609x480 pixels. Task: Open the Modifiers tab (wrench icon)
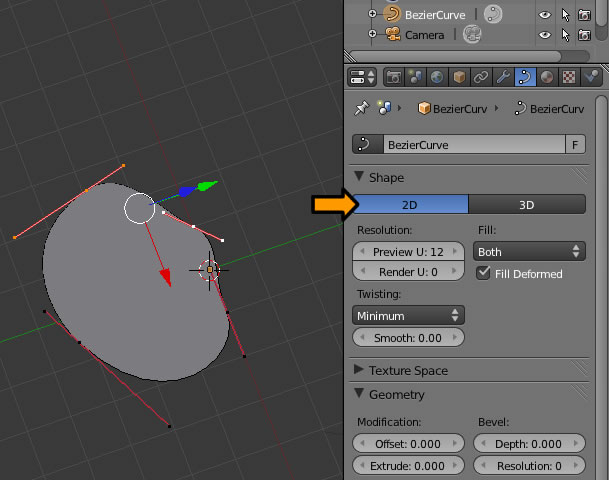(x=504, y=77)
